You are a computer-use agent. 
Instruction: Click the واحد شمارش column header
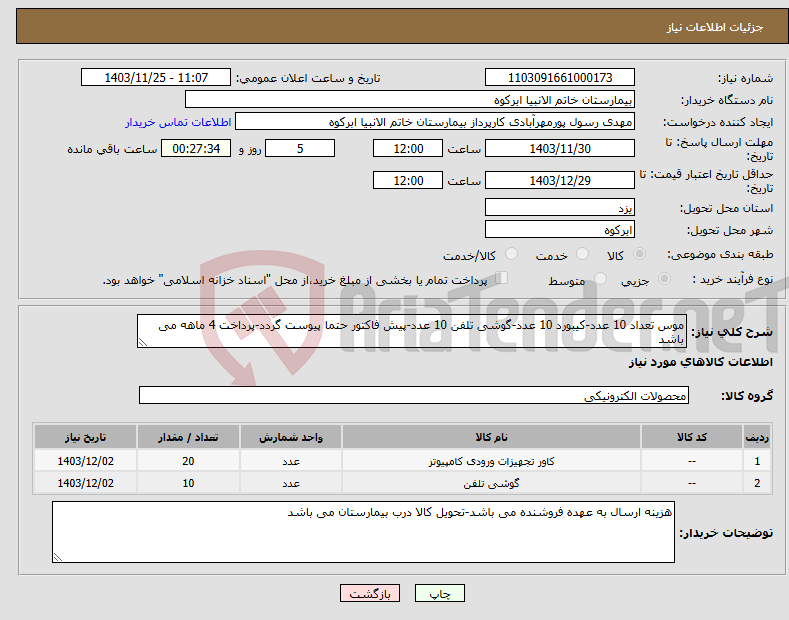(291, 437)
